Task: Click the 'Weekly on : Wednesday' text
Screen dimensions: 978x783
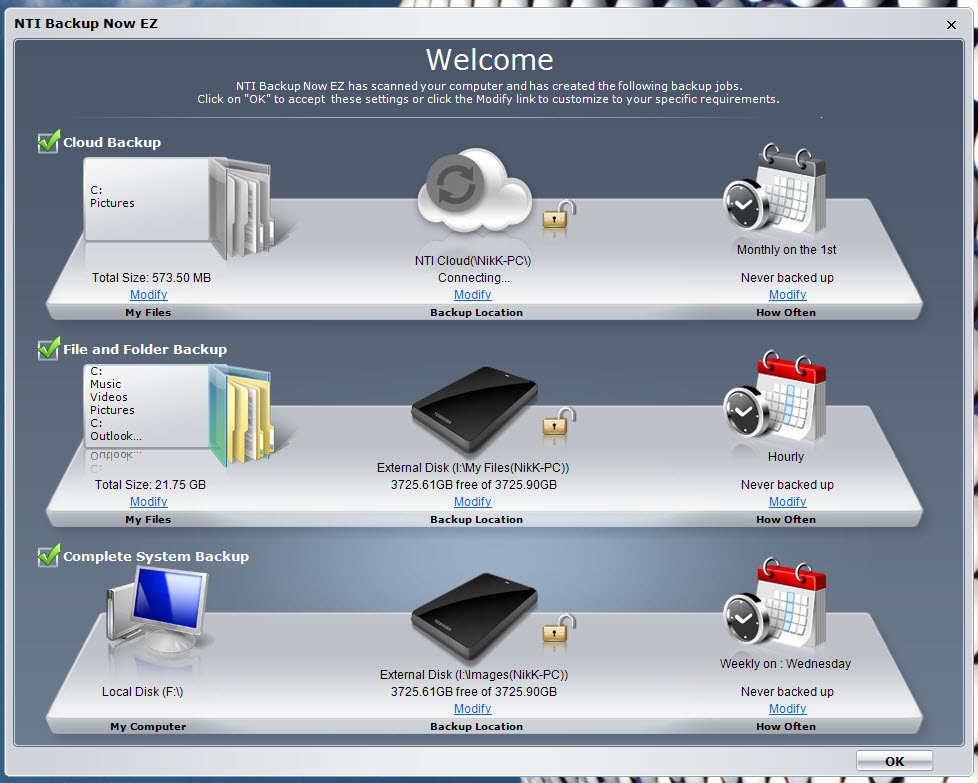Action: coord(785,664)
